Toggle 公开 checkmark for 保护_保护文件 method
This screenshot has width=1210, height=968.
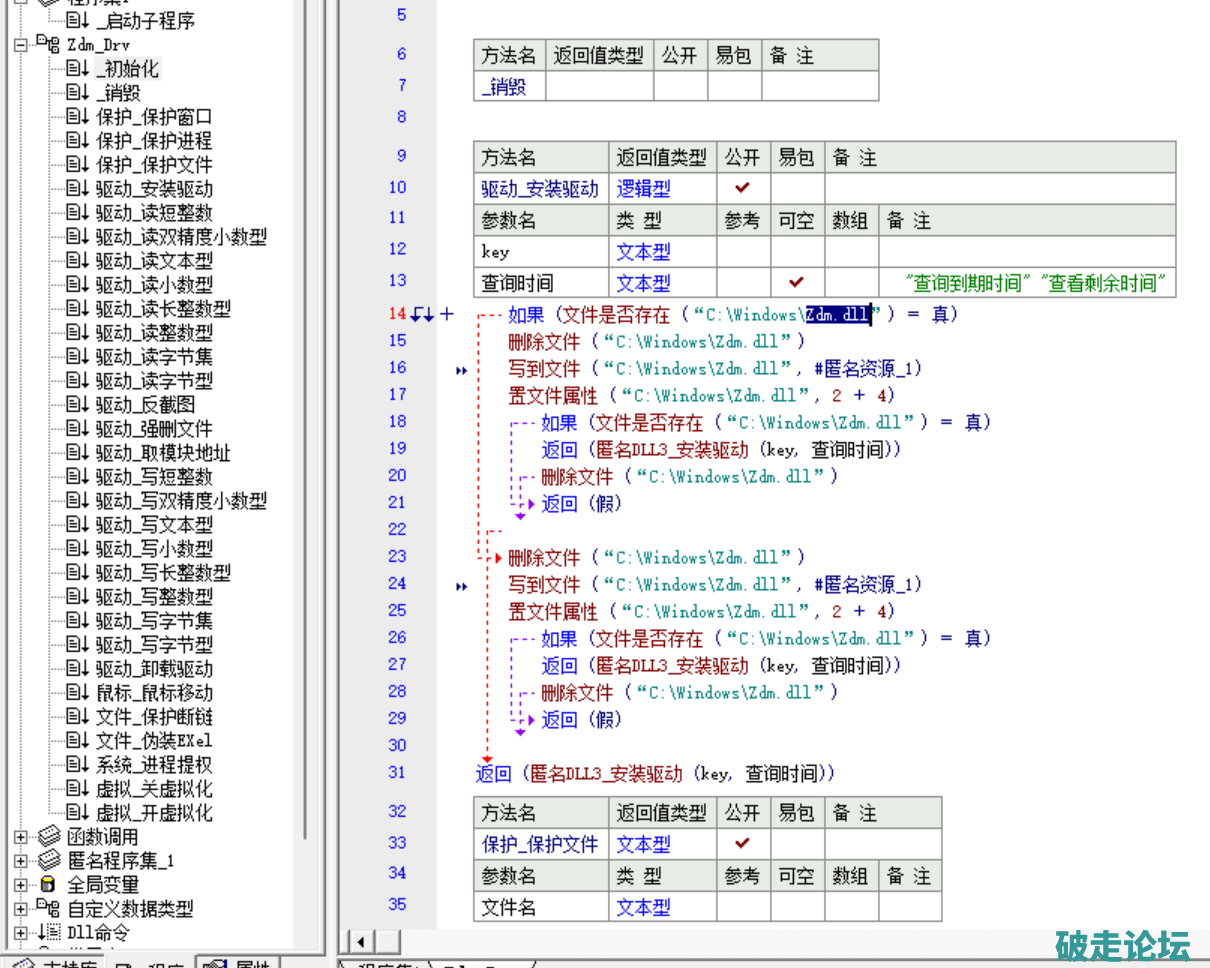(742, 843)
